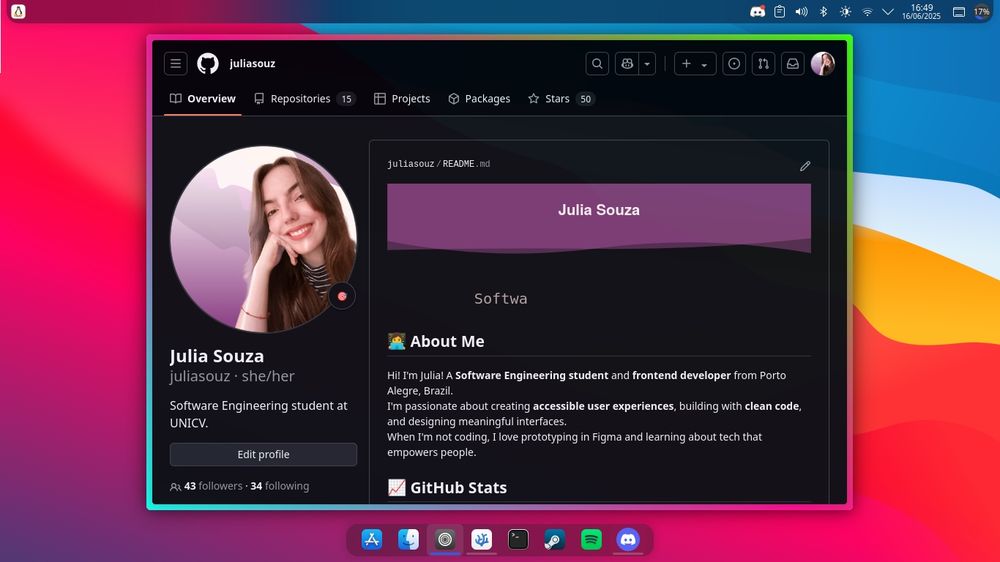Switch to the Projects tab
1000x562 pixels.
402,99
